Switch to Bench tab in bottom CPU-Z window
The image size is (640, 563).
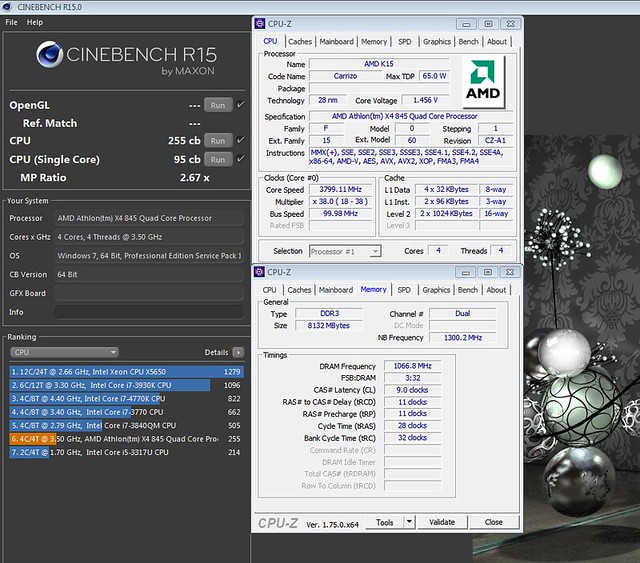(x=467, y=290)
